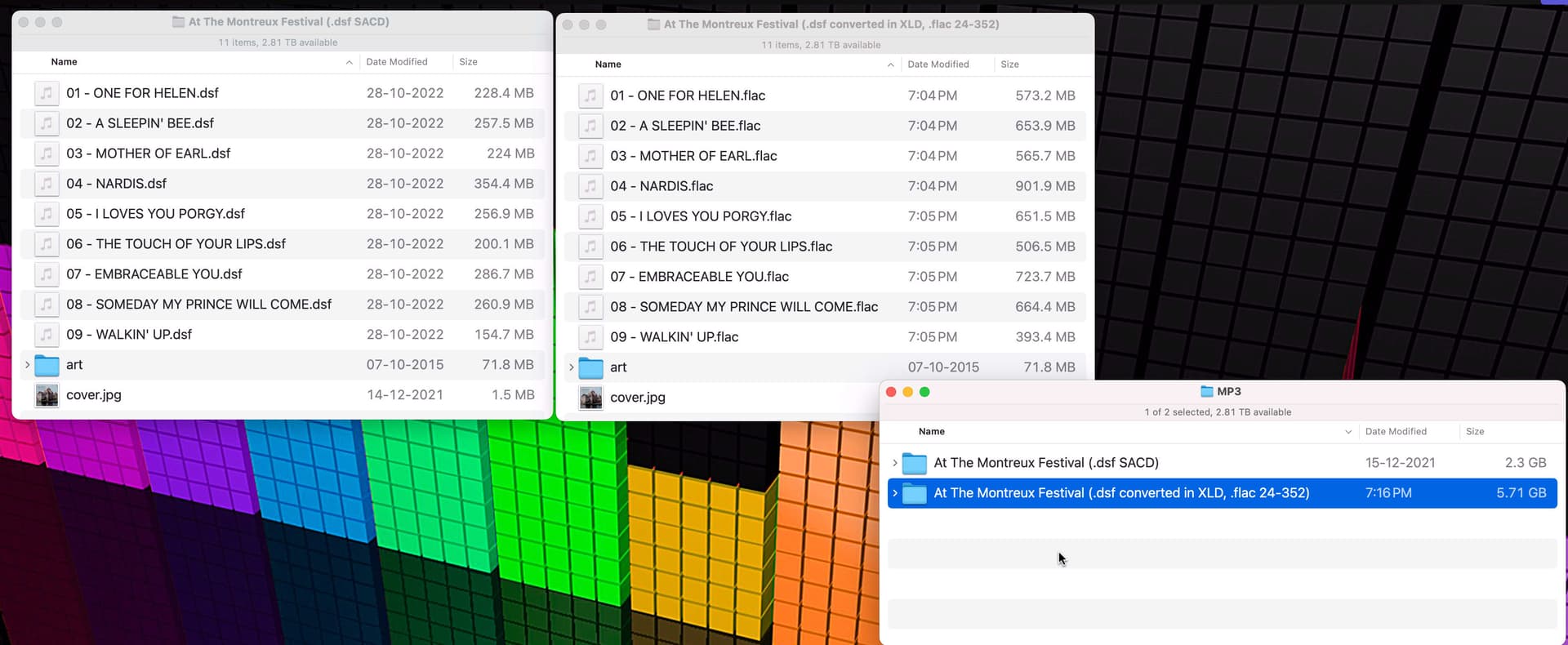This screenshot has width=1568, height=645.
Task: Click the art folder icon in the flac window
Action: click(x=590, y=367)
